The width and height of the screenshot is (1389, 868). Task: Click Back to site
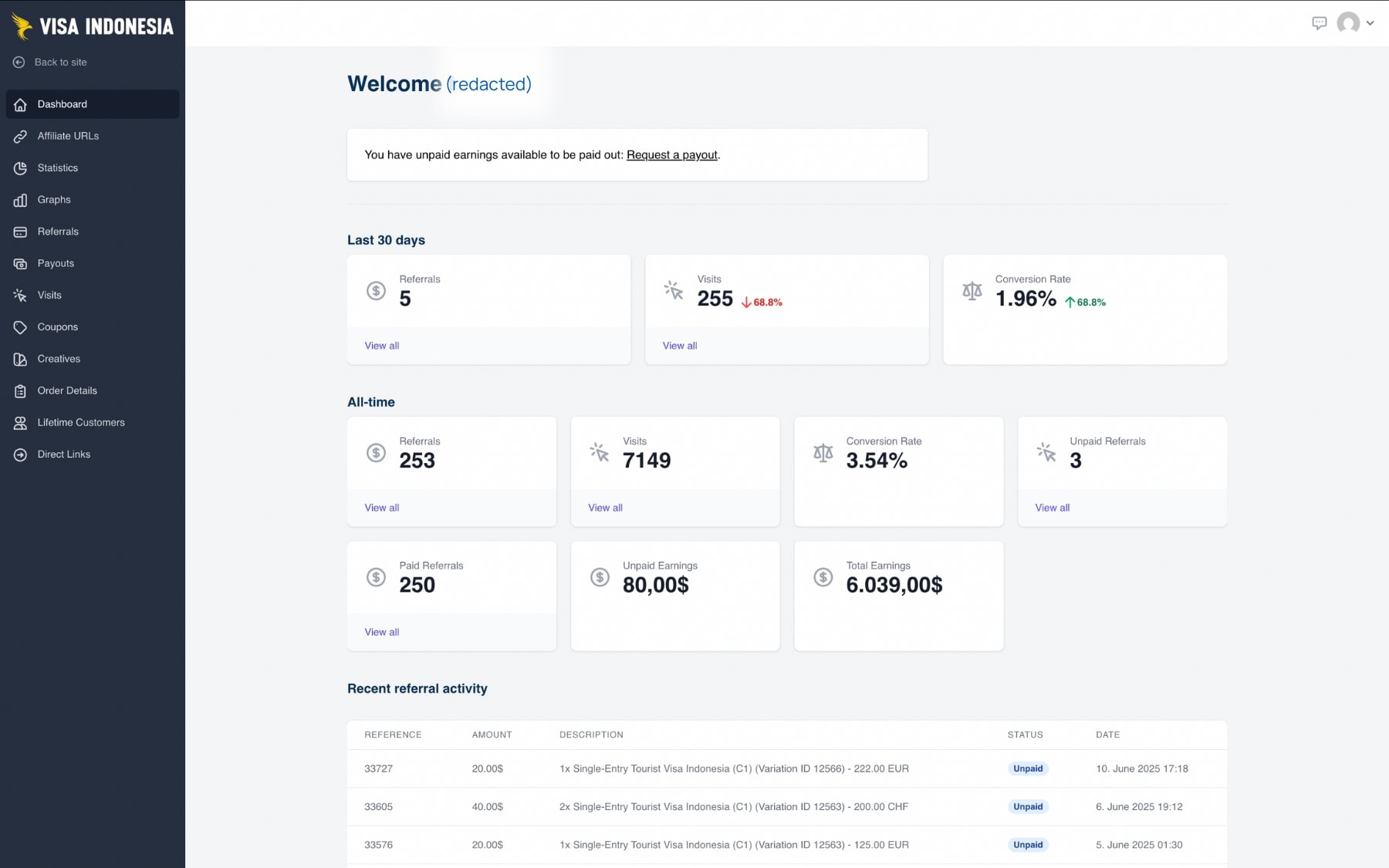pyautogui.click(x=59, y=62)
